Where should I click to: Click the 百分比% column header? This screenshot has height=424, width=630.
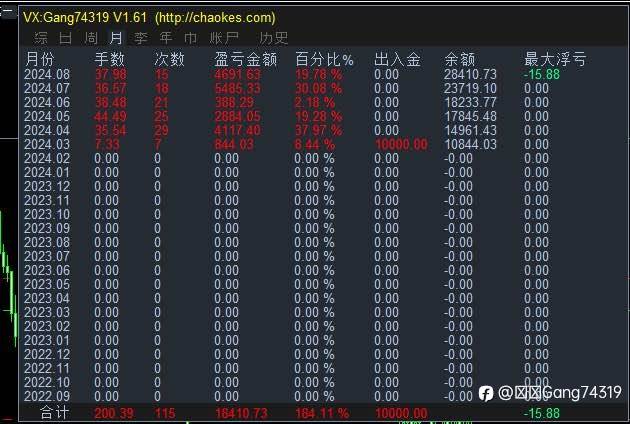(x=324, y=59)
